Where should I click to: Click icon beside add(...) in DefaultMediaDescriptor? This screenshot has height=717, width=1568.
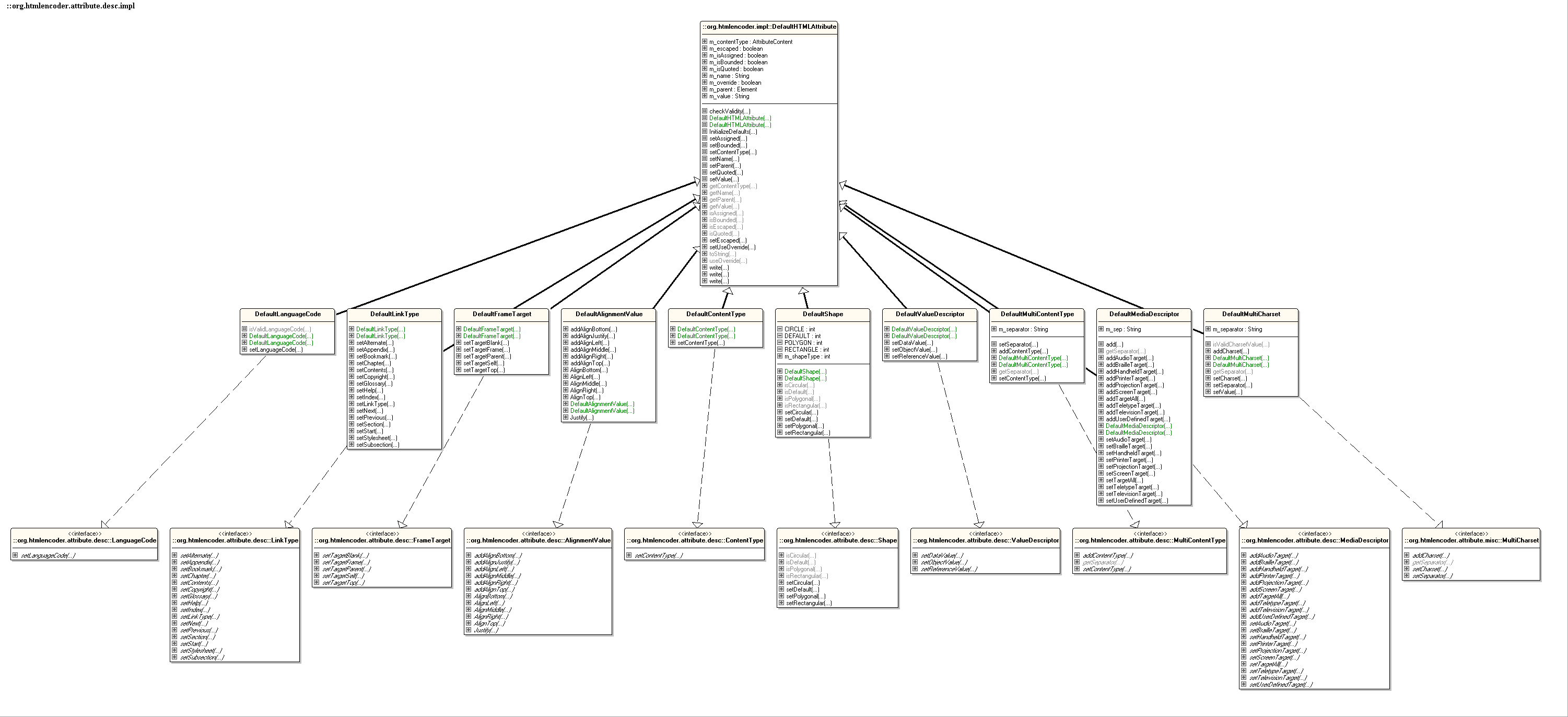1101,344
